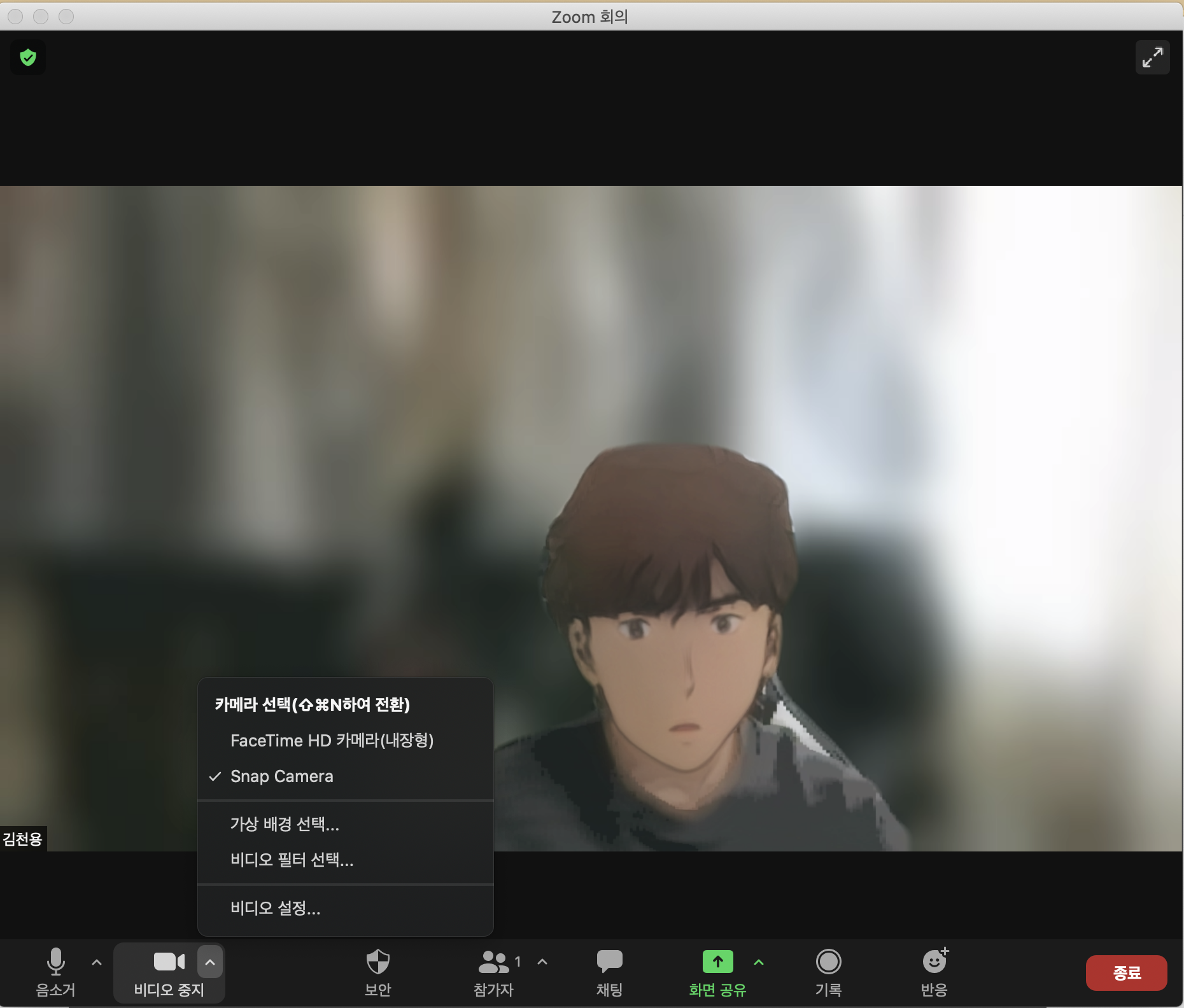Mute the microphone with 음소거
This screenshot has width=1184, height=1008.
56,972
